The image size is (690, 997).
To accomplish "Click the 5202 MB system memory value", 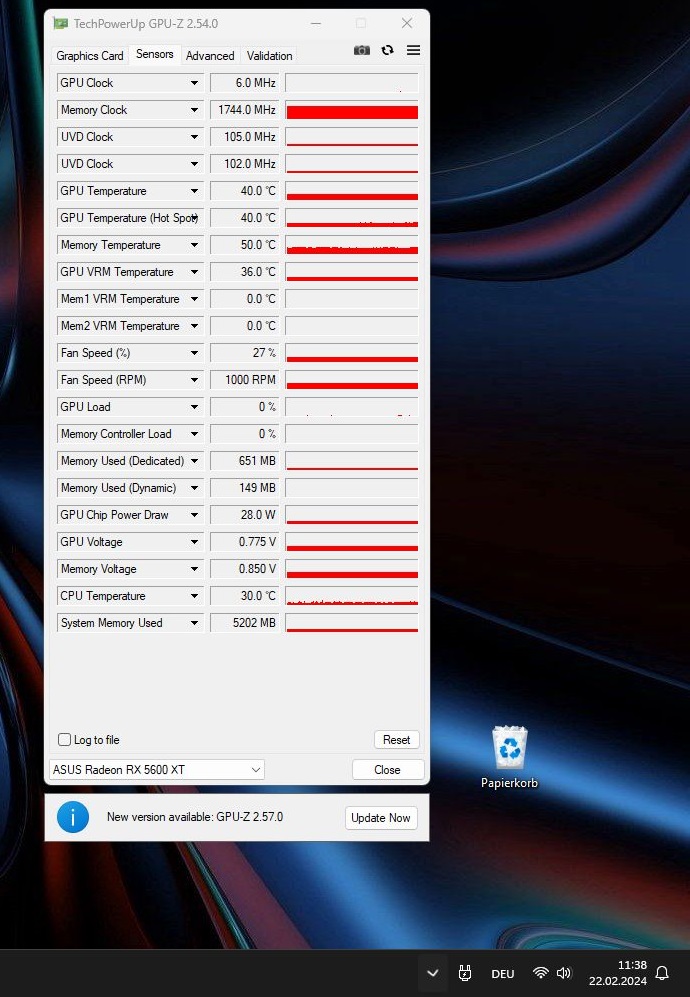I will (245, 623).
